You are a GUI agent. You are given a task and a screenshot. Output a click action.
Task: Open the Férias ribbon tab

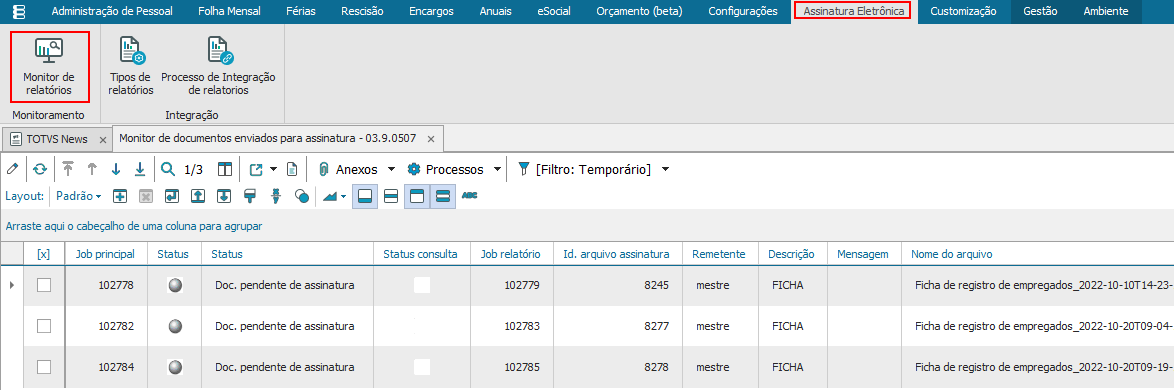click(x=300, y=11)
